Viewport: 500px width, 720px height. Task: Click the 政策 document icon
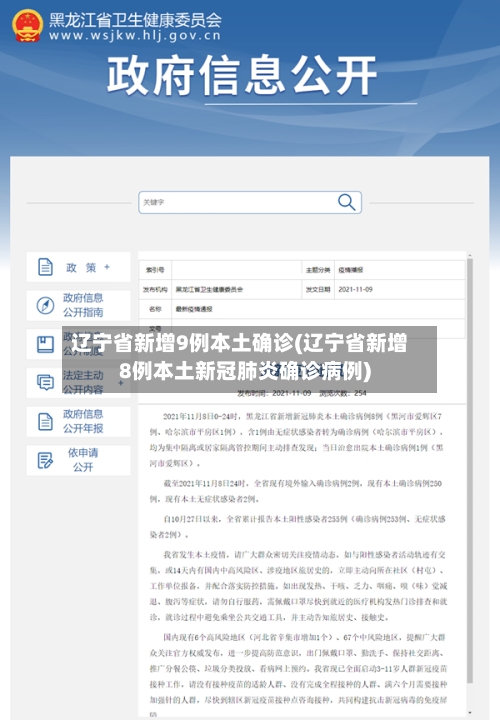click(x=45, y=267)
